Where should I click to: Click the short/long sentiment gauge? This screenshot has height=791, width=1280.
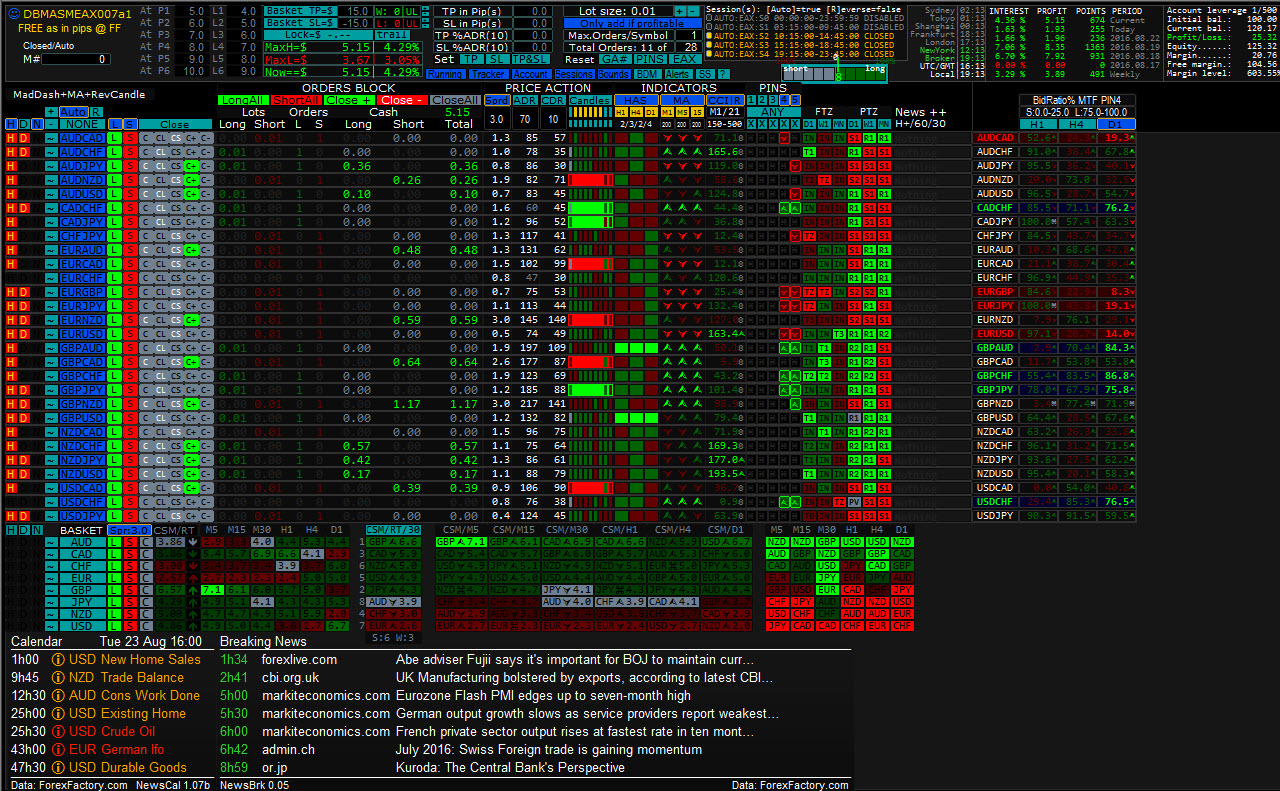click(x=835, y=73)
